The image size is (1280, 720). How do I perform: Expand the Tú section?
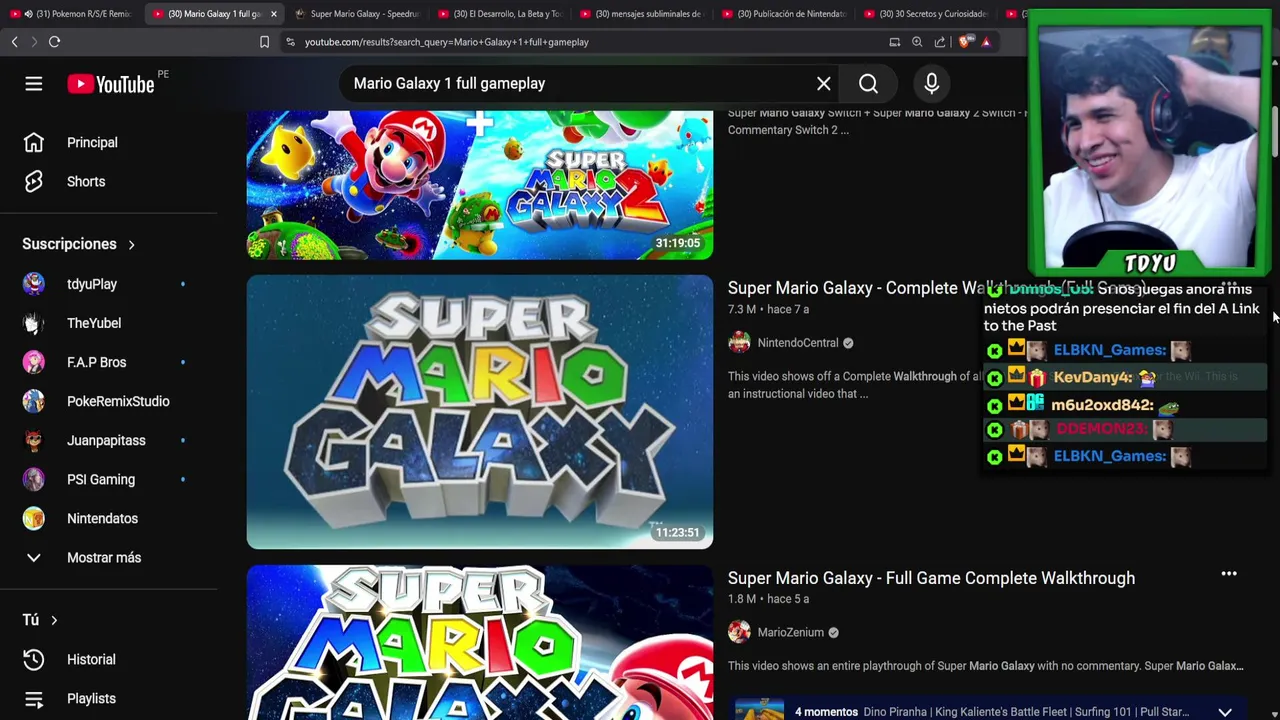point(40,620)
